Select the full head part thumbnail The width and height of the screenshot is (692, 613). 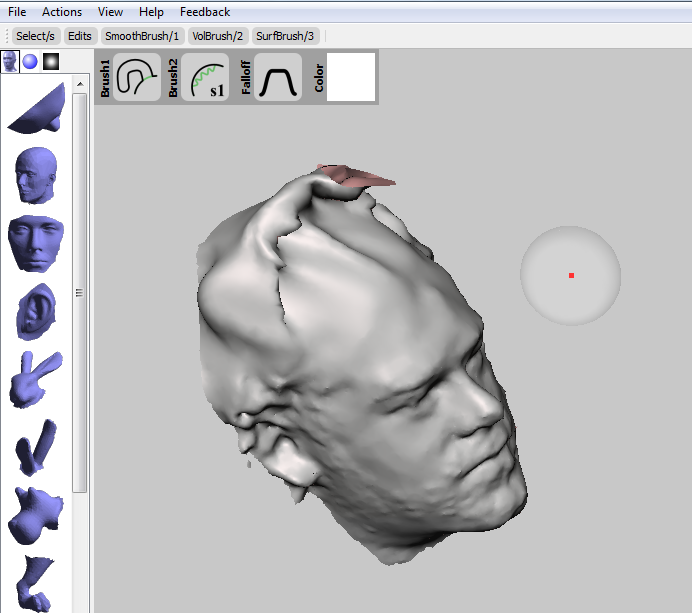pyautogui.click(x=36, y=176)
